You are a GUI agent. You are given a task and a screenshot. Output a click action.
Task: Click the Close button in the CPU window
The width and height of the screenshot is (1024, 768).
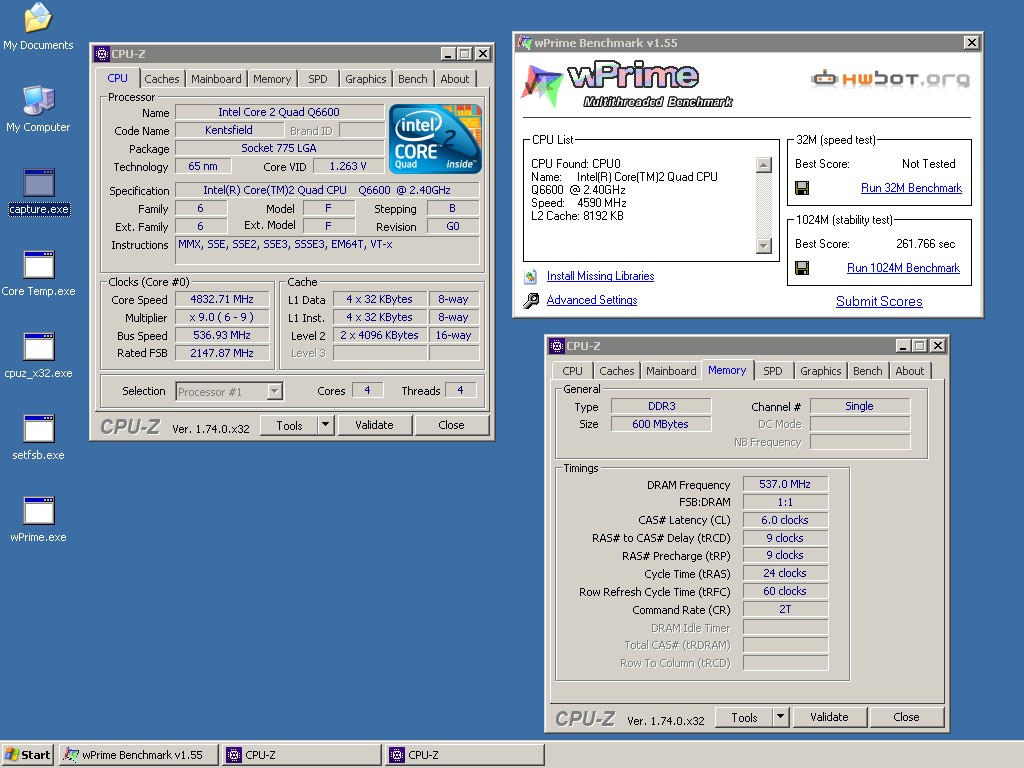pyautogui.click(x=451, y=425)
